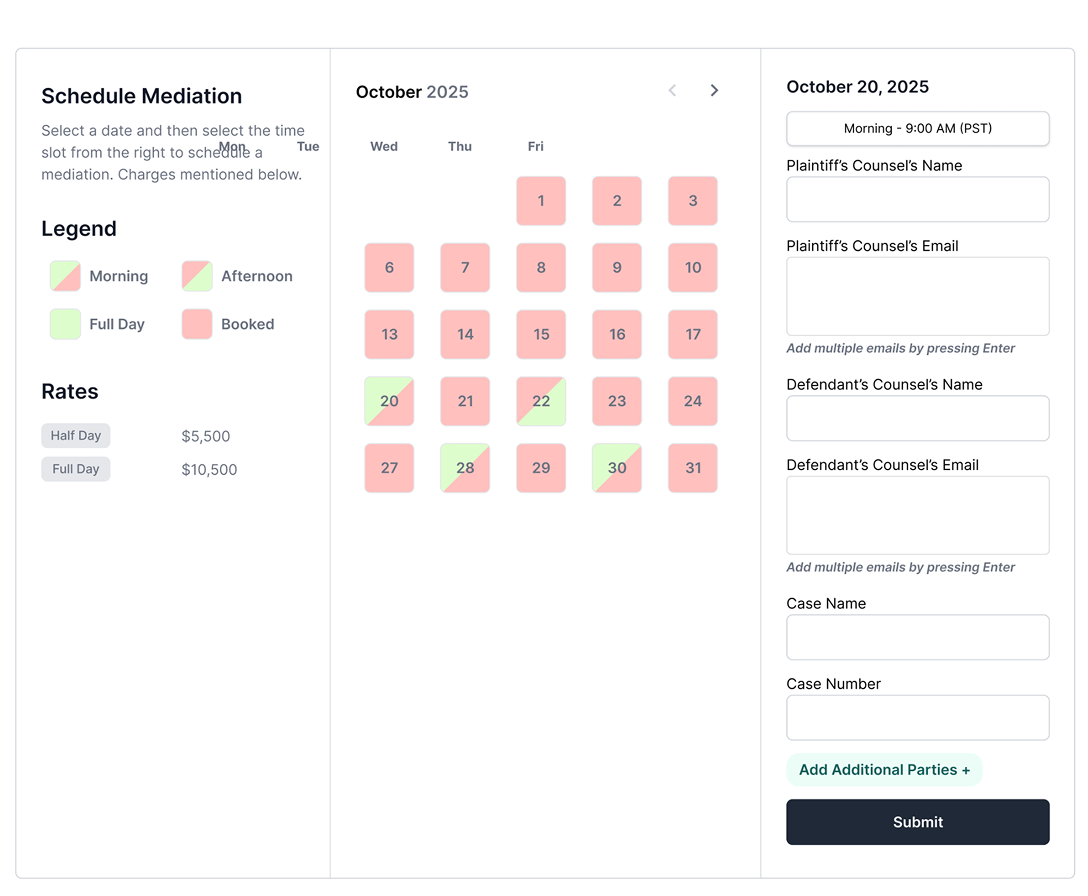Go to next month using right chevron

pos(714,91)
